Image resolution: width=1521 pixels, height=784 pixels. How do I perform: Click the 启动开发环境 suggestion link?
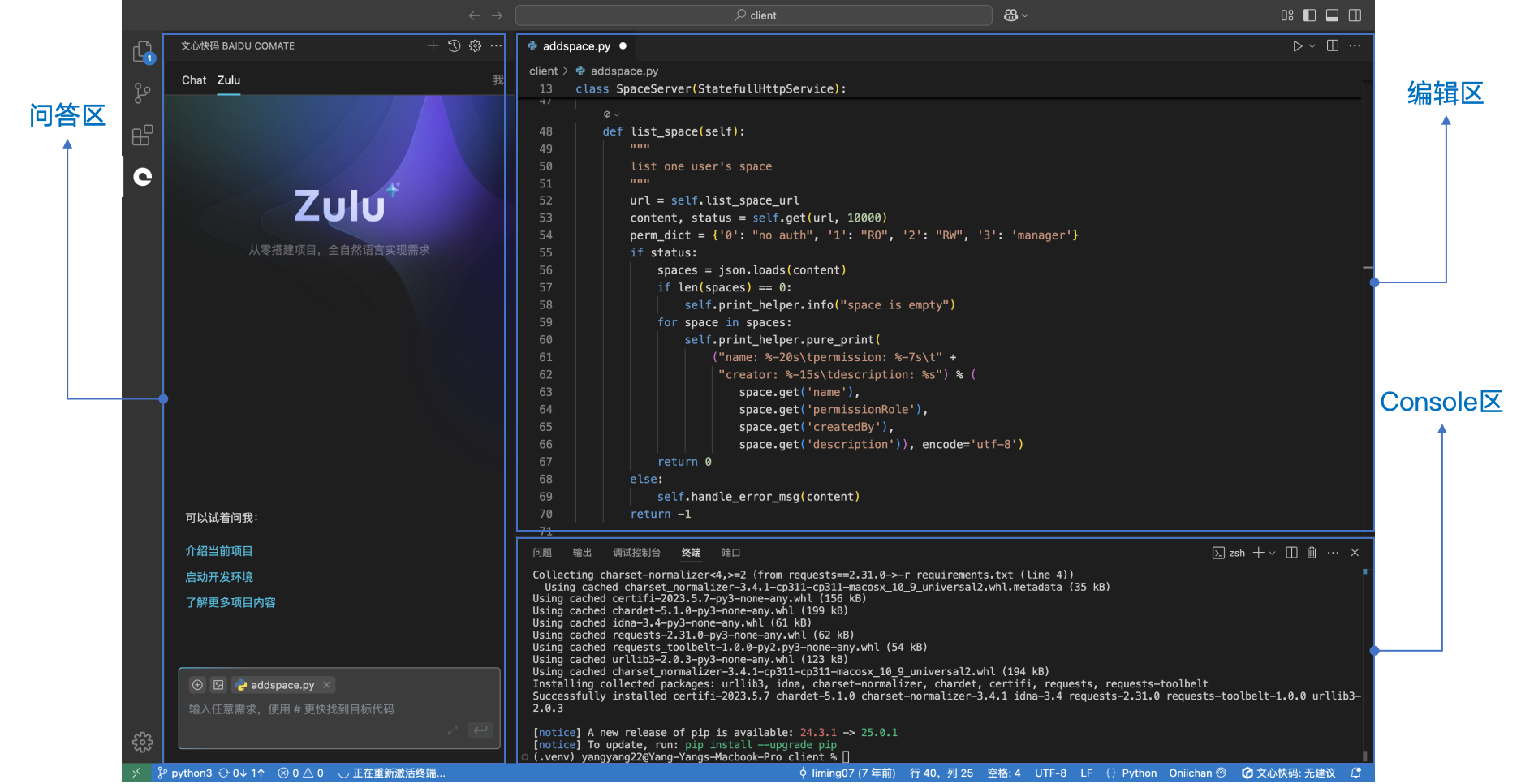[x=219, y=577]
